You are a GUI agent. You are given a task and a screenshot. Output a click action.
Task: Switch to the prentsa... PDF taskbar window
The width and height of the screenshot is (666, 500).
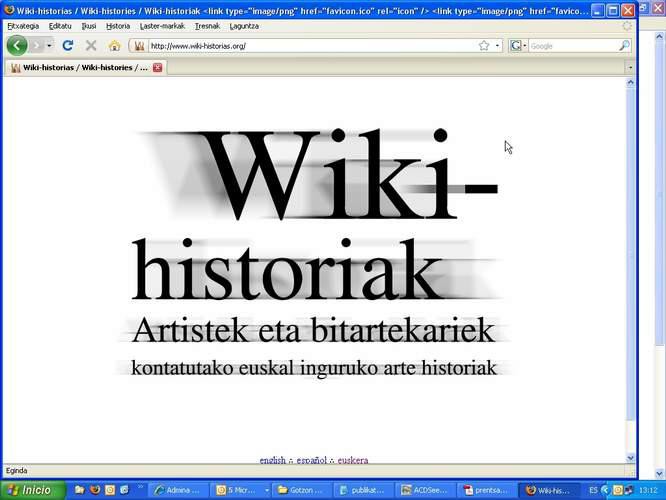488,490
